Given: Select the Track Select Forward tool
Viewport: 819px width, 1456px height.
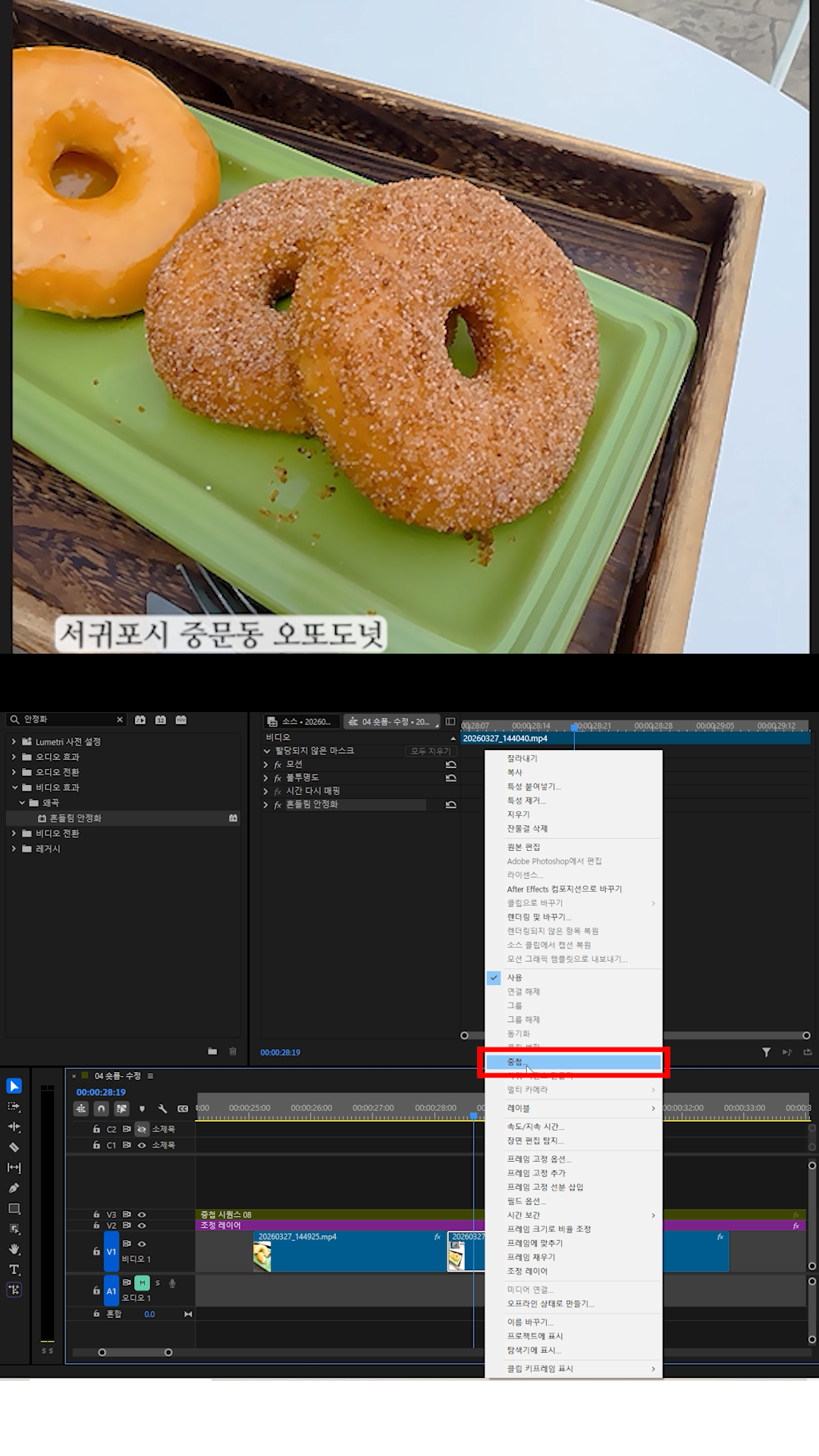Looking at the screenshot, I should tap(14, 1106).
